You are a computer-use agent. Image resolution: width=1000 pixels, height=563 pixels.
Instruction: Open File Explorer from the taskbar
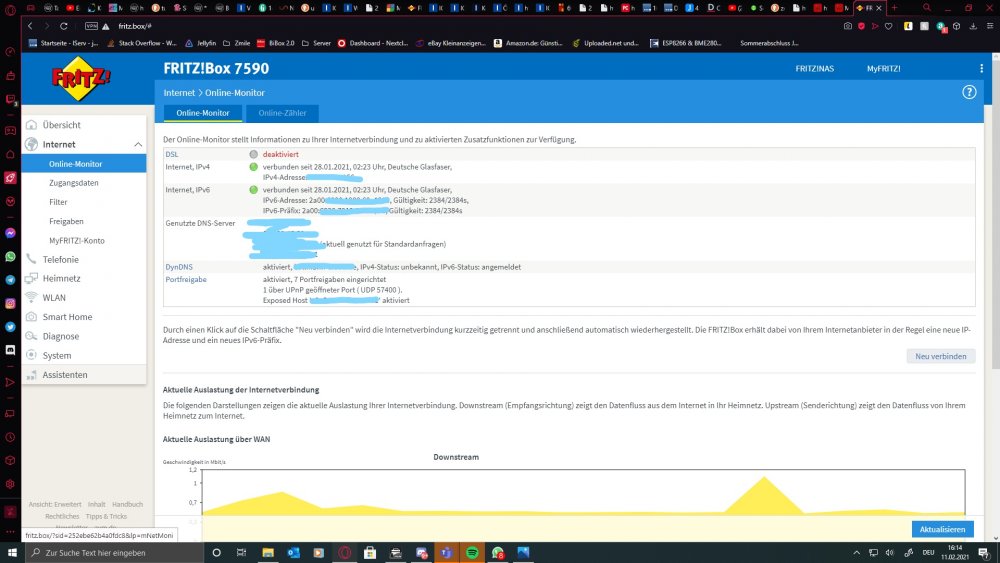tap(268, 552)
